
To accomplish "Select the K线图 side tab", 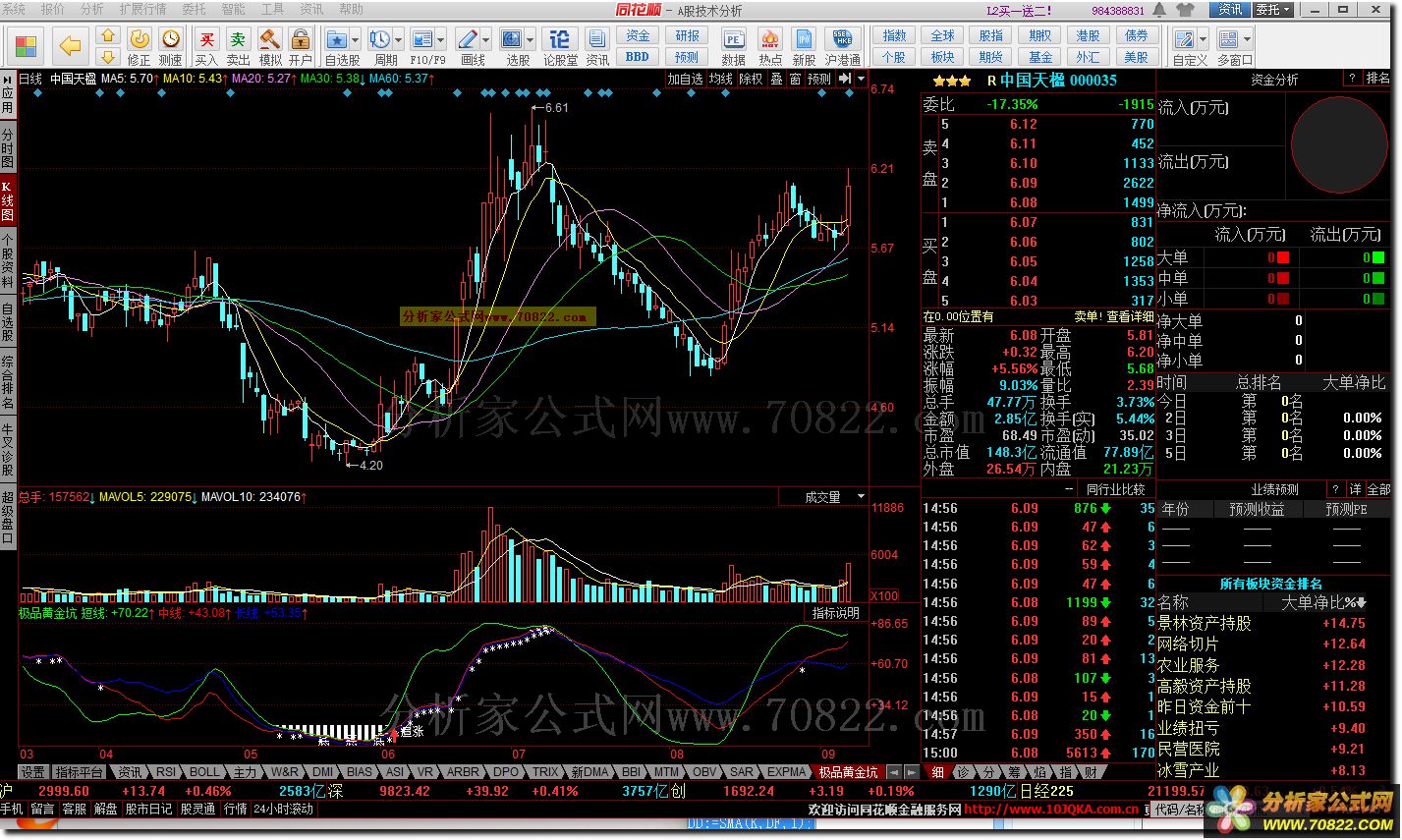I will point(7,201).
